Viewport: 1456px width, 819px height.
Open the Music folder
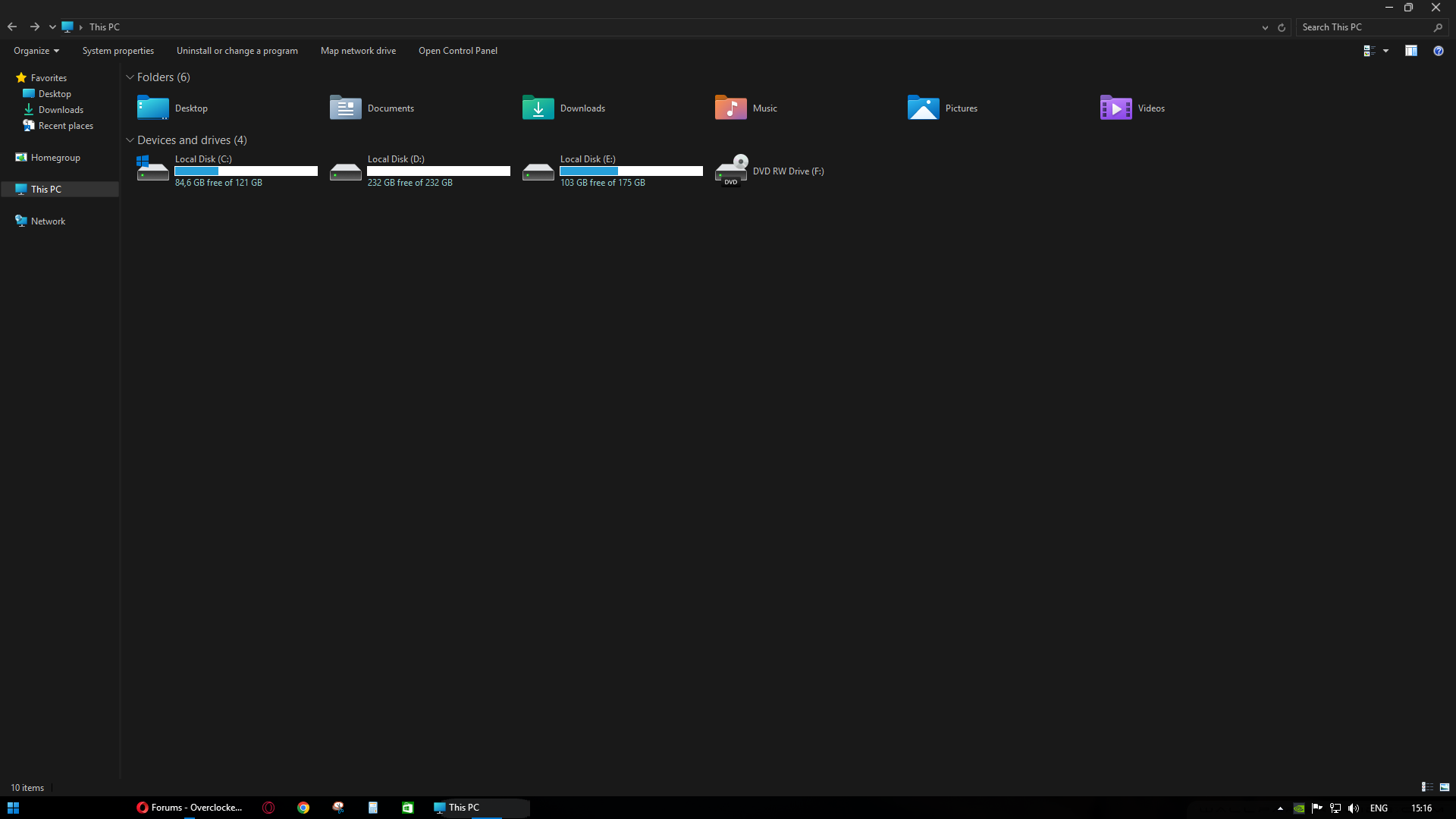(x=730, y=108)
